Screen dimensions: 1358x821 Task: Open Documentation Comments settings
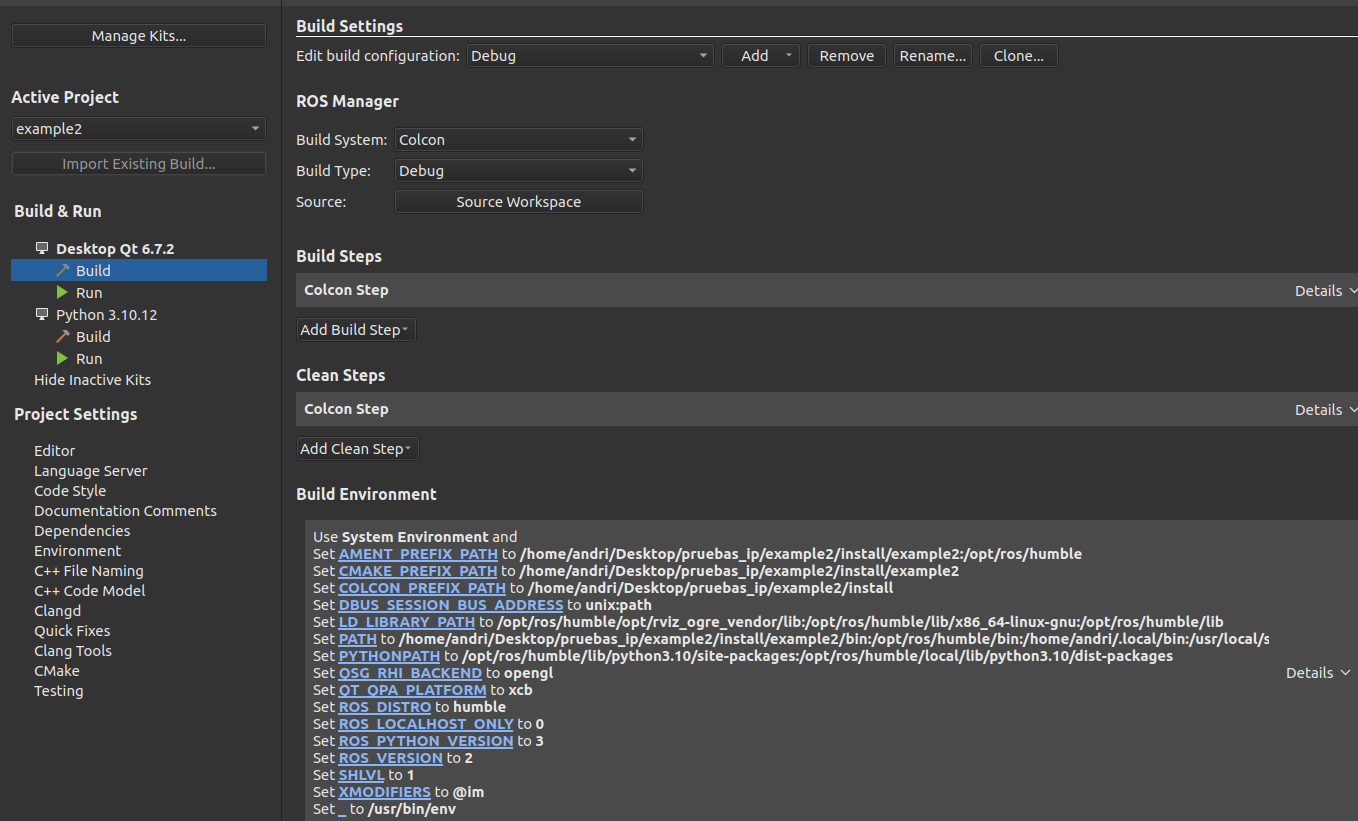[125, 511]
